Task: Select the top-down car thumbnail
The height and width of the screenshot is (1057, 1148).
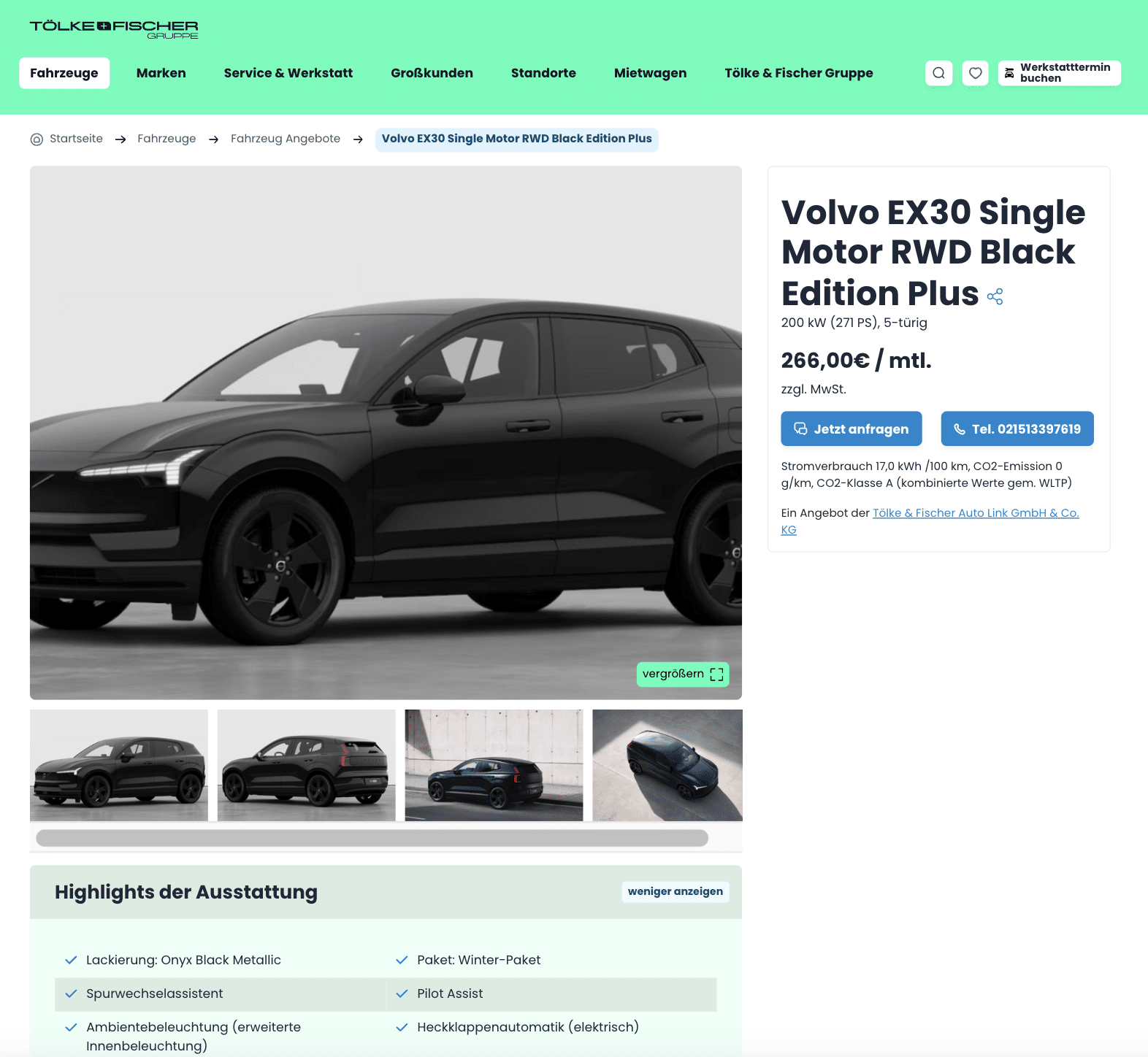Action: (x=667, y=765)
